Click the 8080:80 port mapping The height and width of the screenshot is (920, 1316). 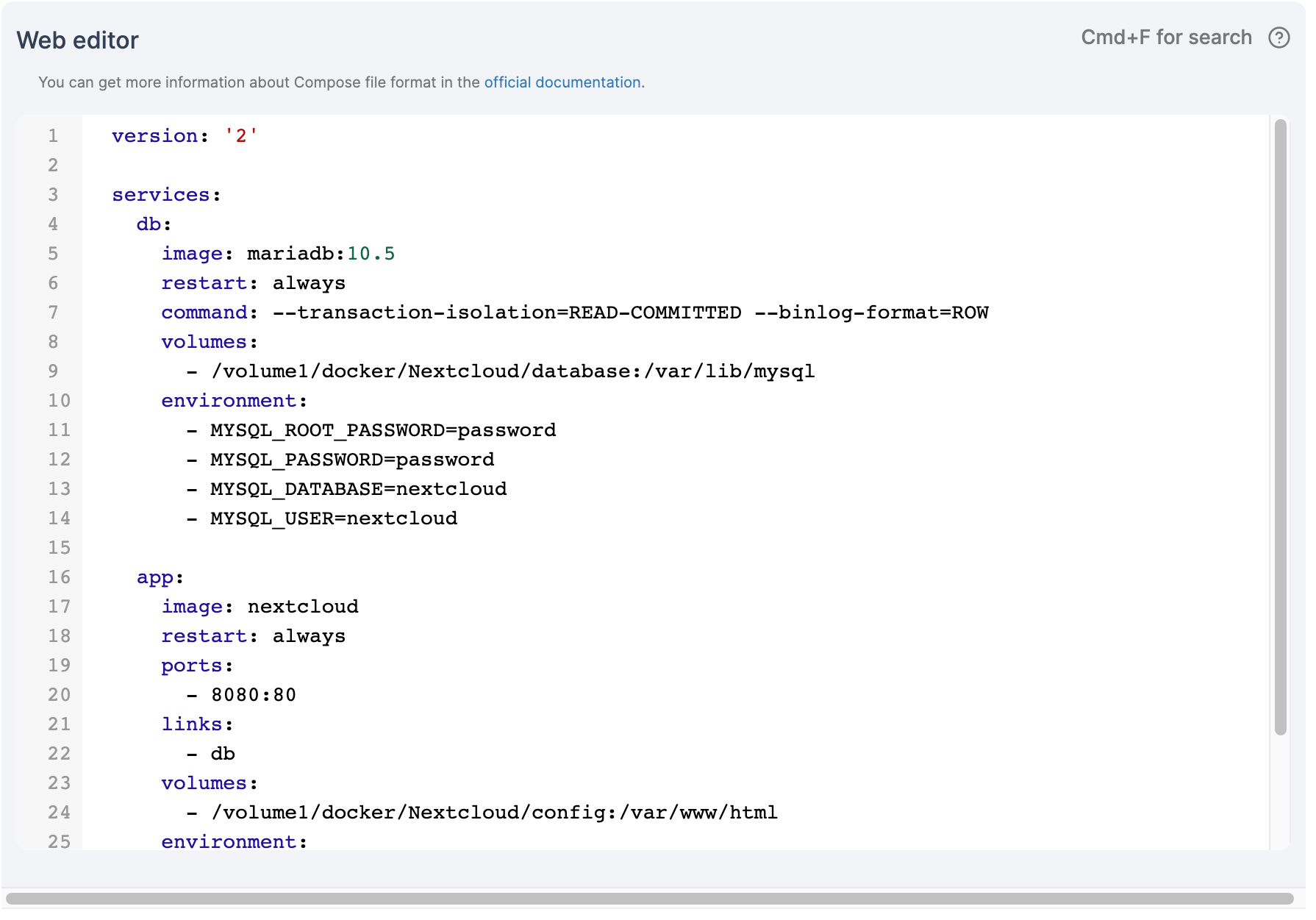pyautogui.click(x=253, y=695)
